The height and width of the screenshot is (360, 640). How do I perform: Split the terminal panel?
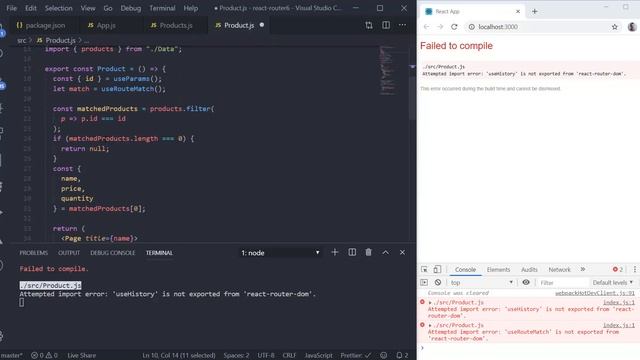pos(352,252)
